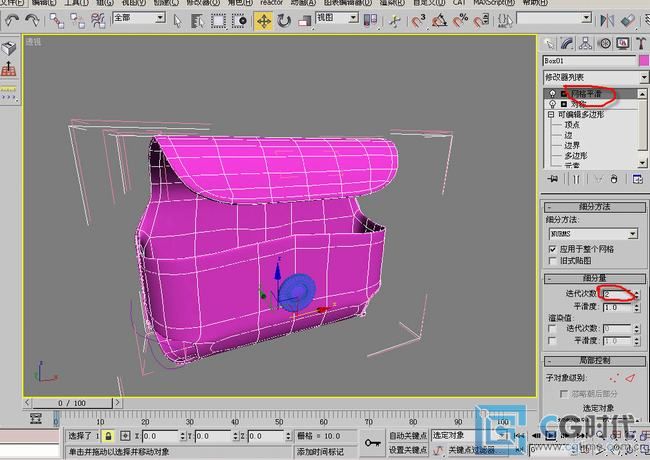Collapse the 局部控制 rollout header
Image resolution: width=650 pixels, height=460 pixels.
(594, 361)
